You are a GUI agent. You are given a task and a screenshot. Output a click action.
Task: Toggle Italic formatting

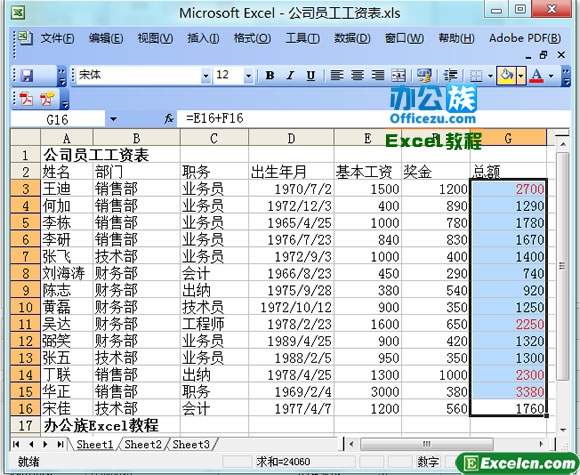point(291,75)
